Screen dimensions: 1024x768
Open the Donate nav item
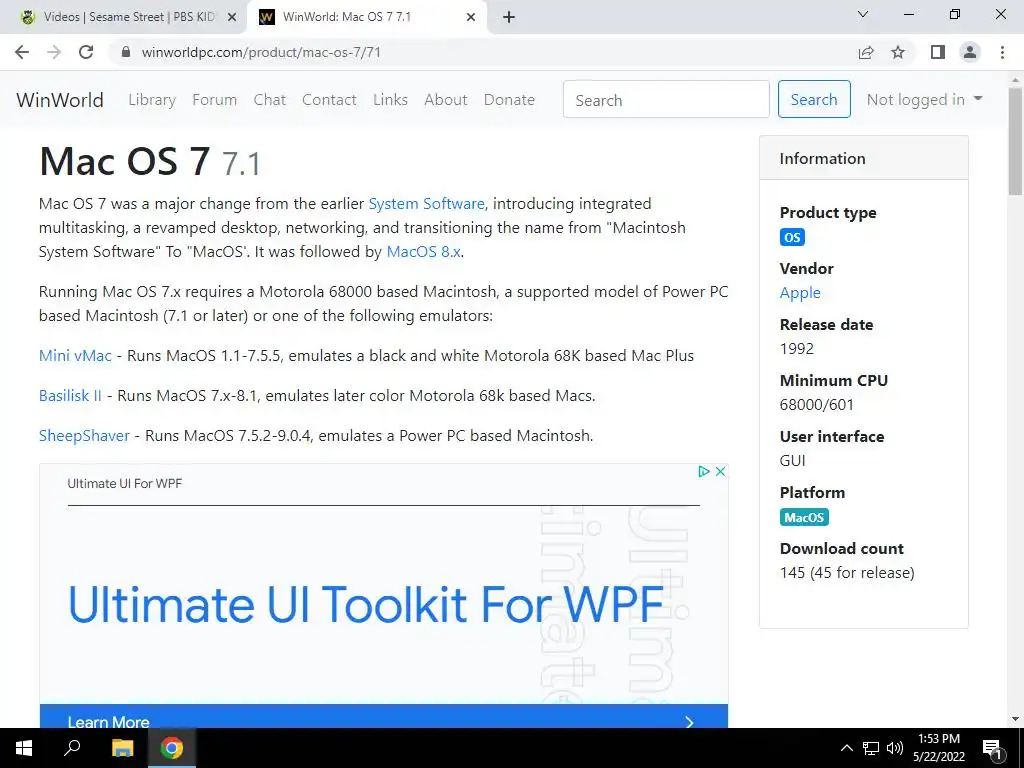tap(509, 99)
